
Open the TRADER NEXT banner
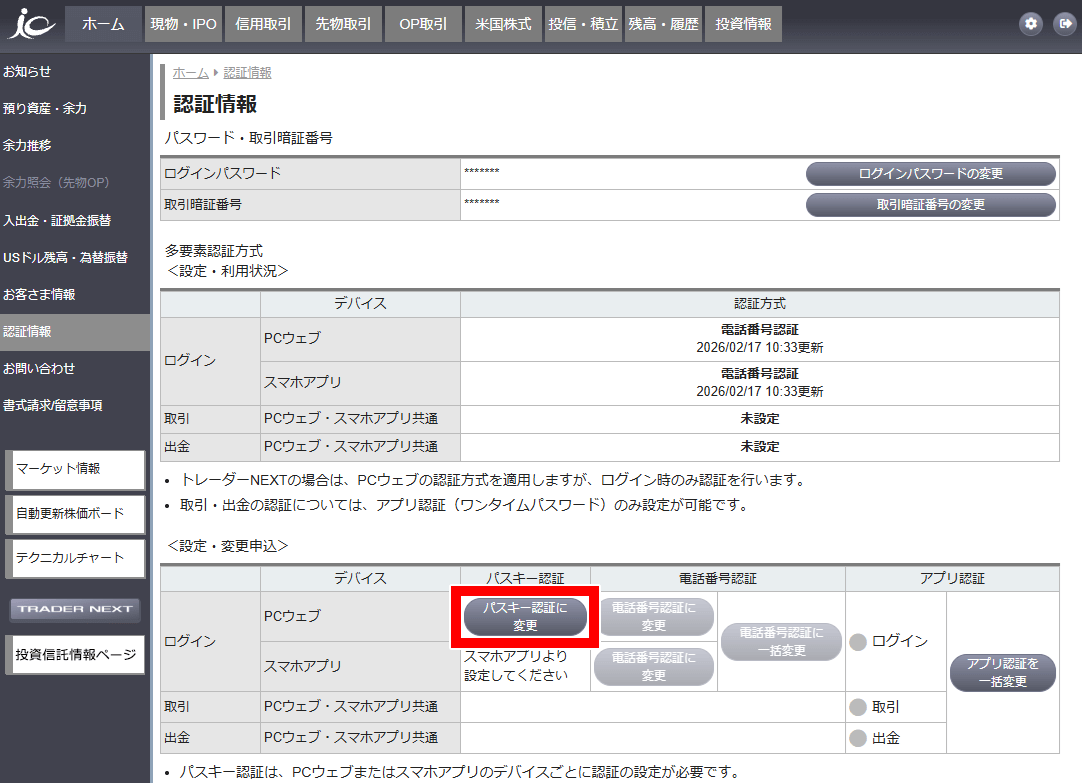click(74, 609)
